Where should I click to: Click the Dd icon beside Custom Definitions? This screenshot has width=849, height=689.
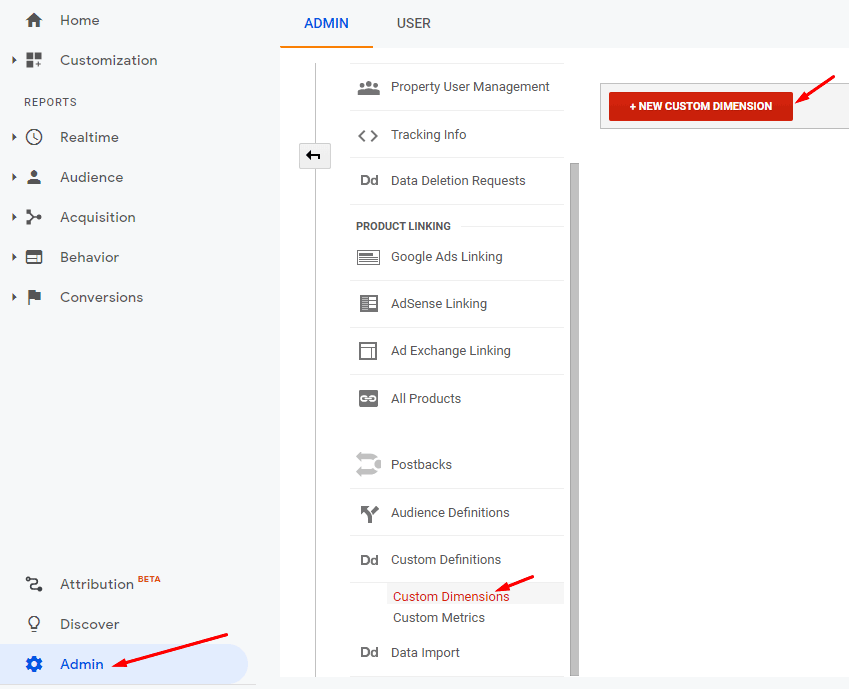[369, 560]
